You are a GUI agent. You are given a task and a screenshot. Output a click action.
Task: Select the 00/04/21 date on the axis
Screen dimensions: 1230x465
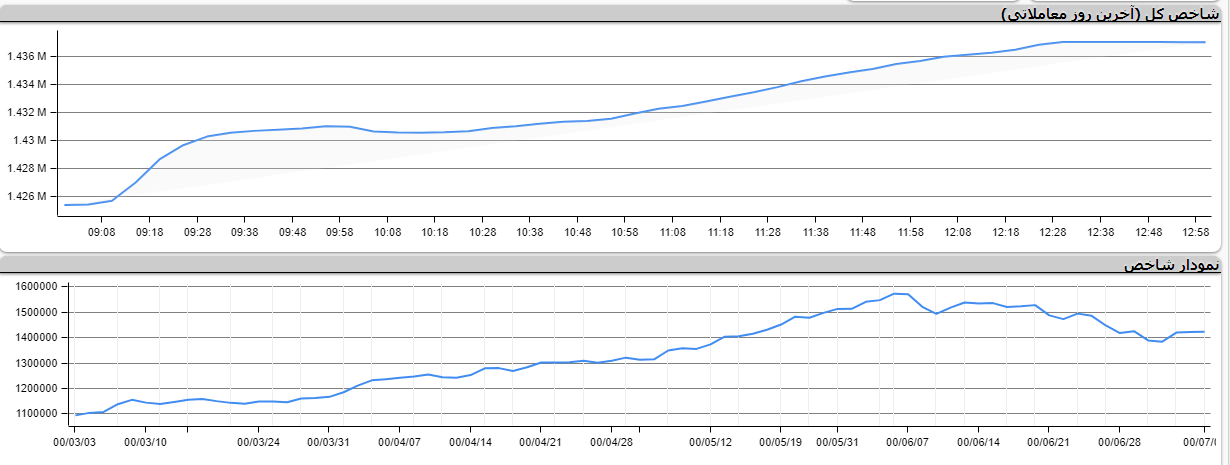pos(540,441)
